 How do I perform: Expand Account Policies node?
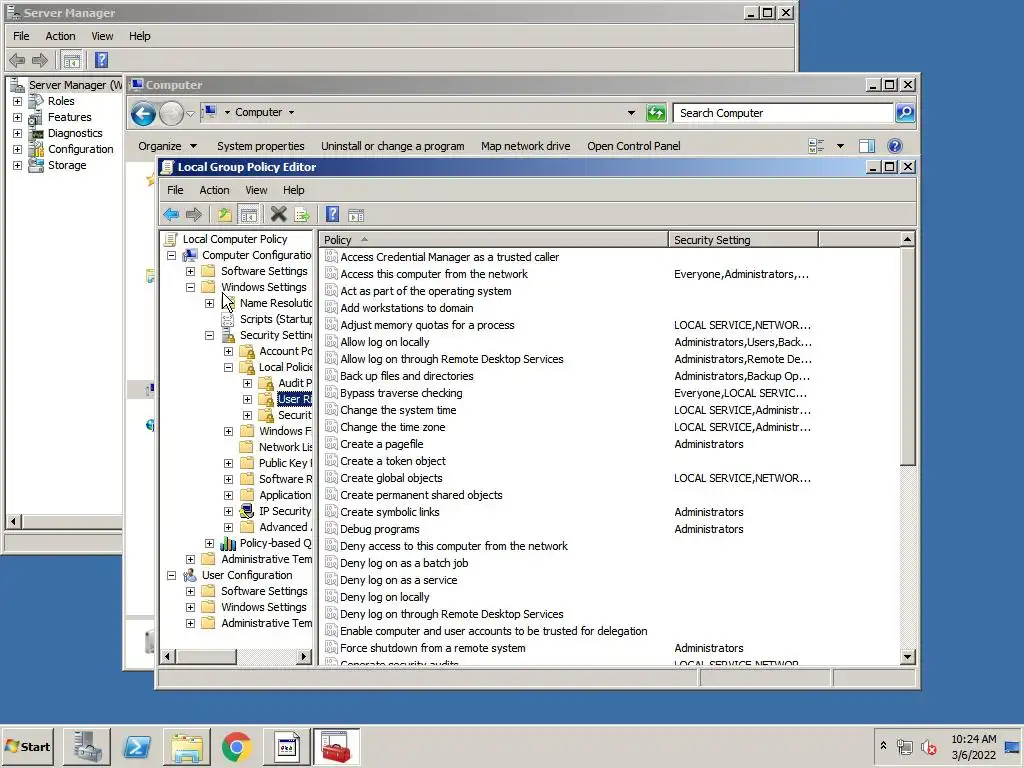click(x=229, y=351)
